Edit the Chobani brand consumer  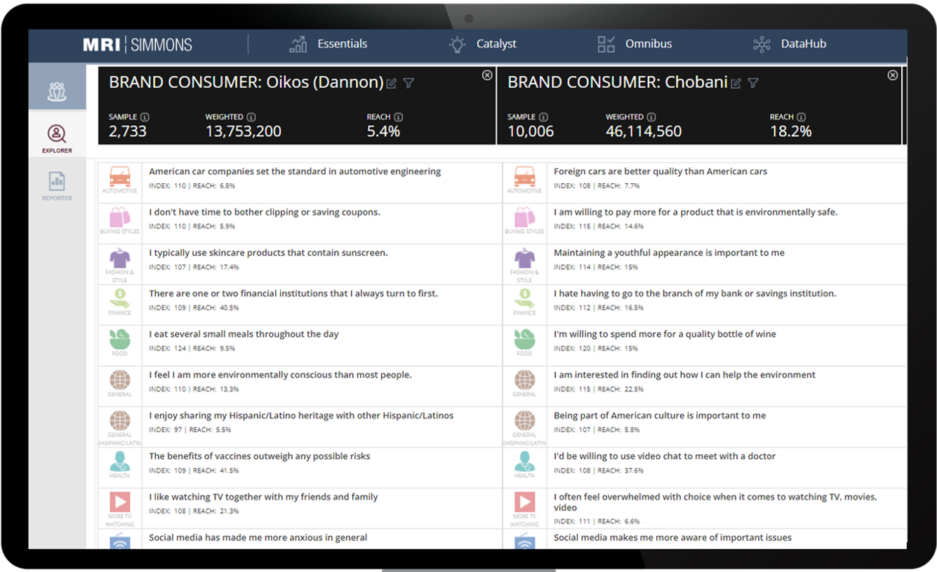(736, 83)
